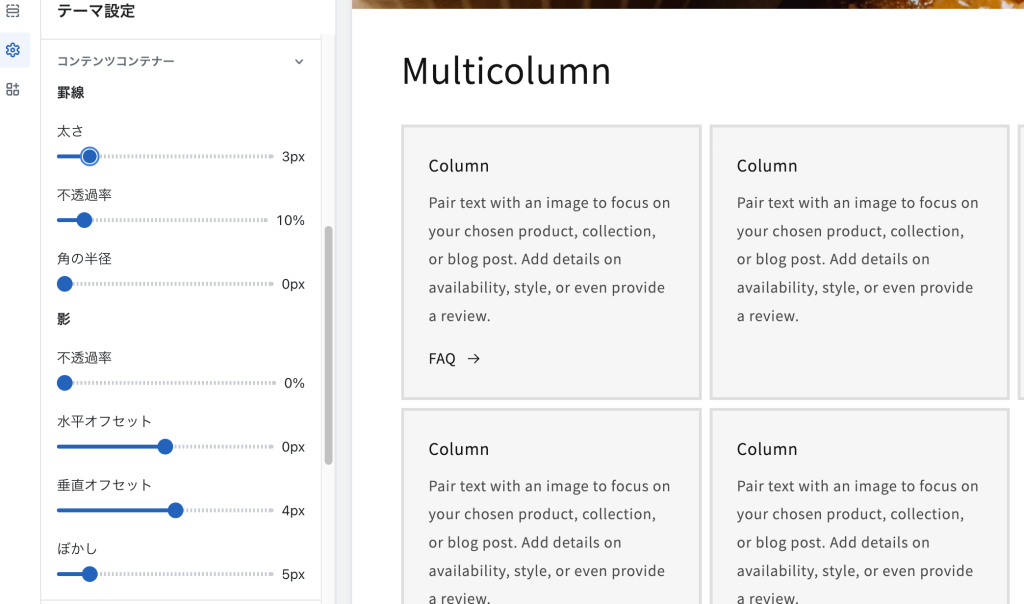Click the FAQ link in first column
The image size is (1024, 604).
coord(442,358)
